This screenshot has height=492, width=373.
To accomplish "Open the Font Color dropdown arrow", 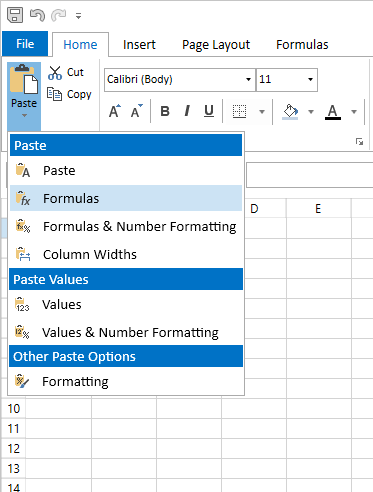I will click(x=354, y=112).
